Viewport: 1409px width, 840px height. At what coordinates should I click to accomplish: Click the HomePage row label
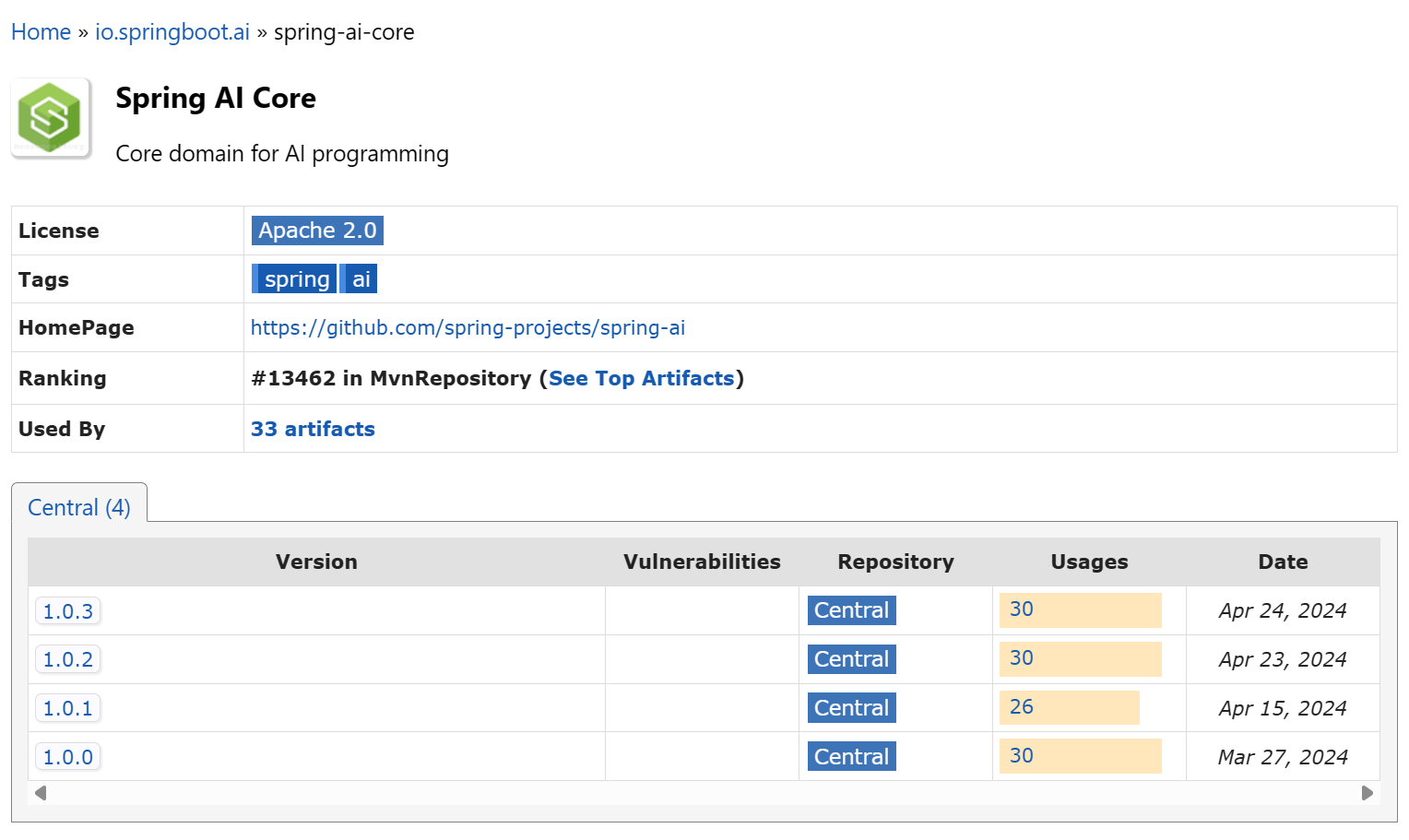pos(77,327)
